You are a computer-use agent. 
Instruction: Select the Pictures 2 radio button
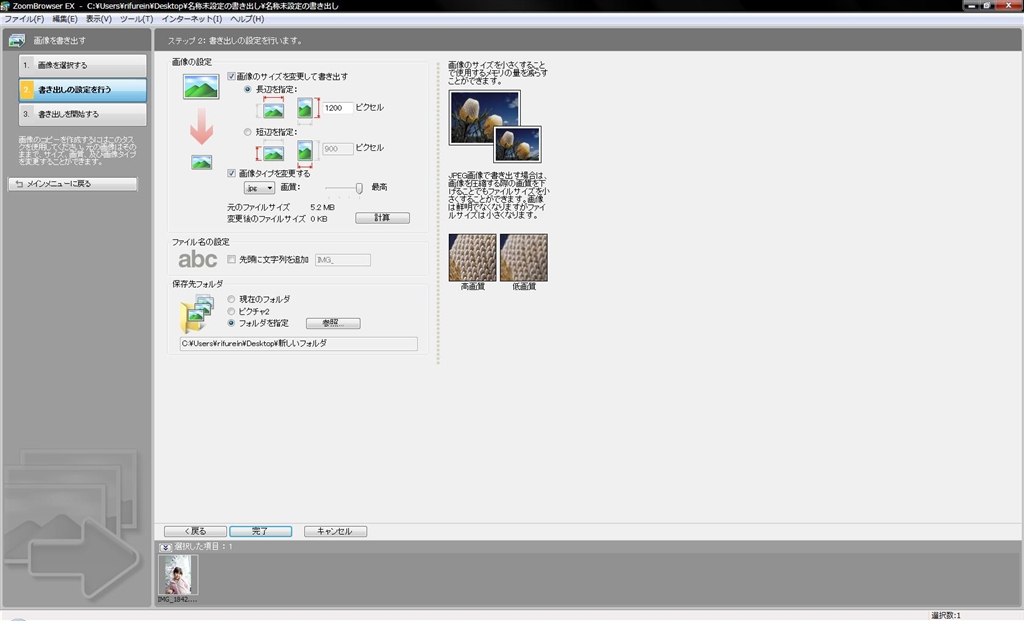(x=231, y=311)
